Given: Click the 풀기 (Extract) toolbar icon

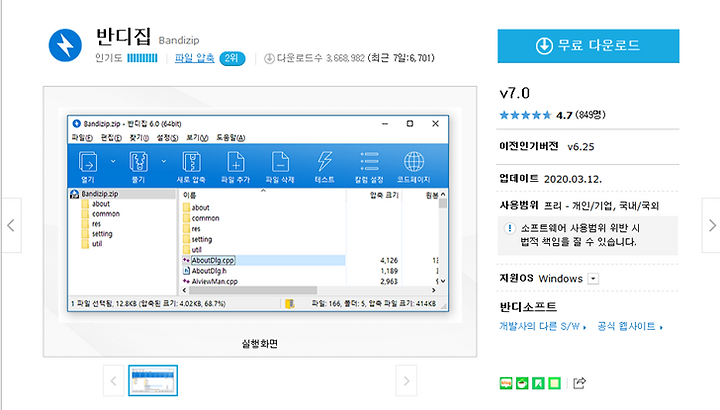Looking at the screenshot, I should click(x=139, y=162).
